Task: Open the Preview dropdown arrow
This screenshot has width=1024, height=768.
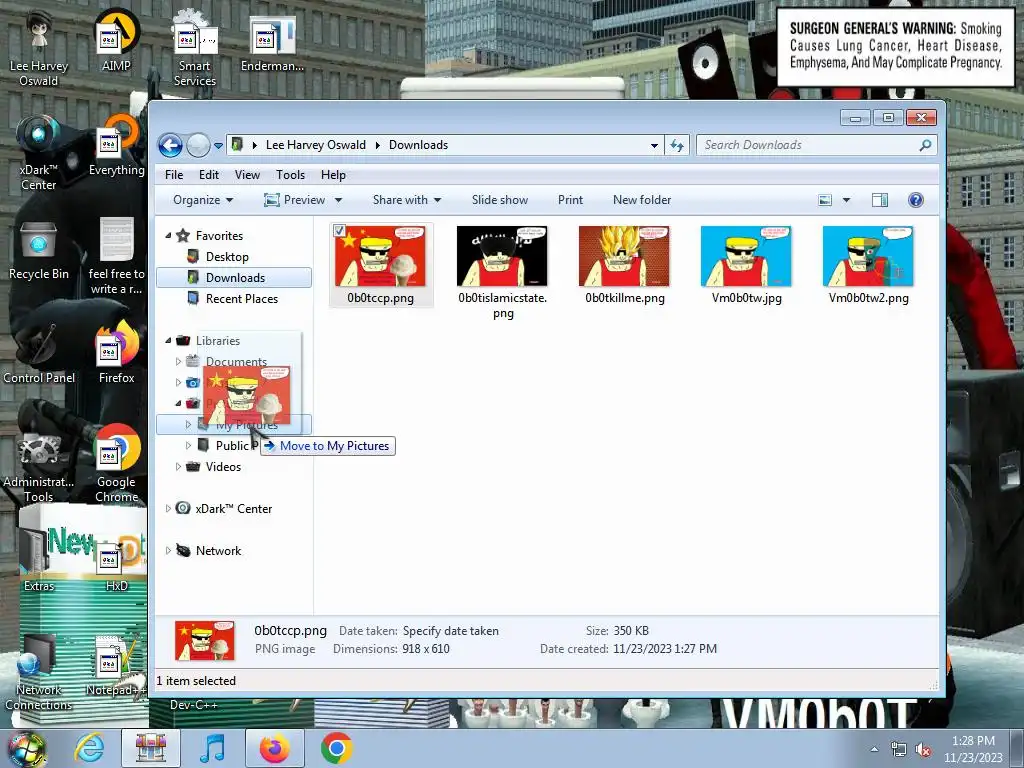Action: pyautogui.click(x=338, y=200)
